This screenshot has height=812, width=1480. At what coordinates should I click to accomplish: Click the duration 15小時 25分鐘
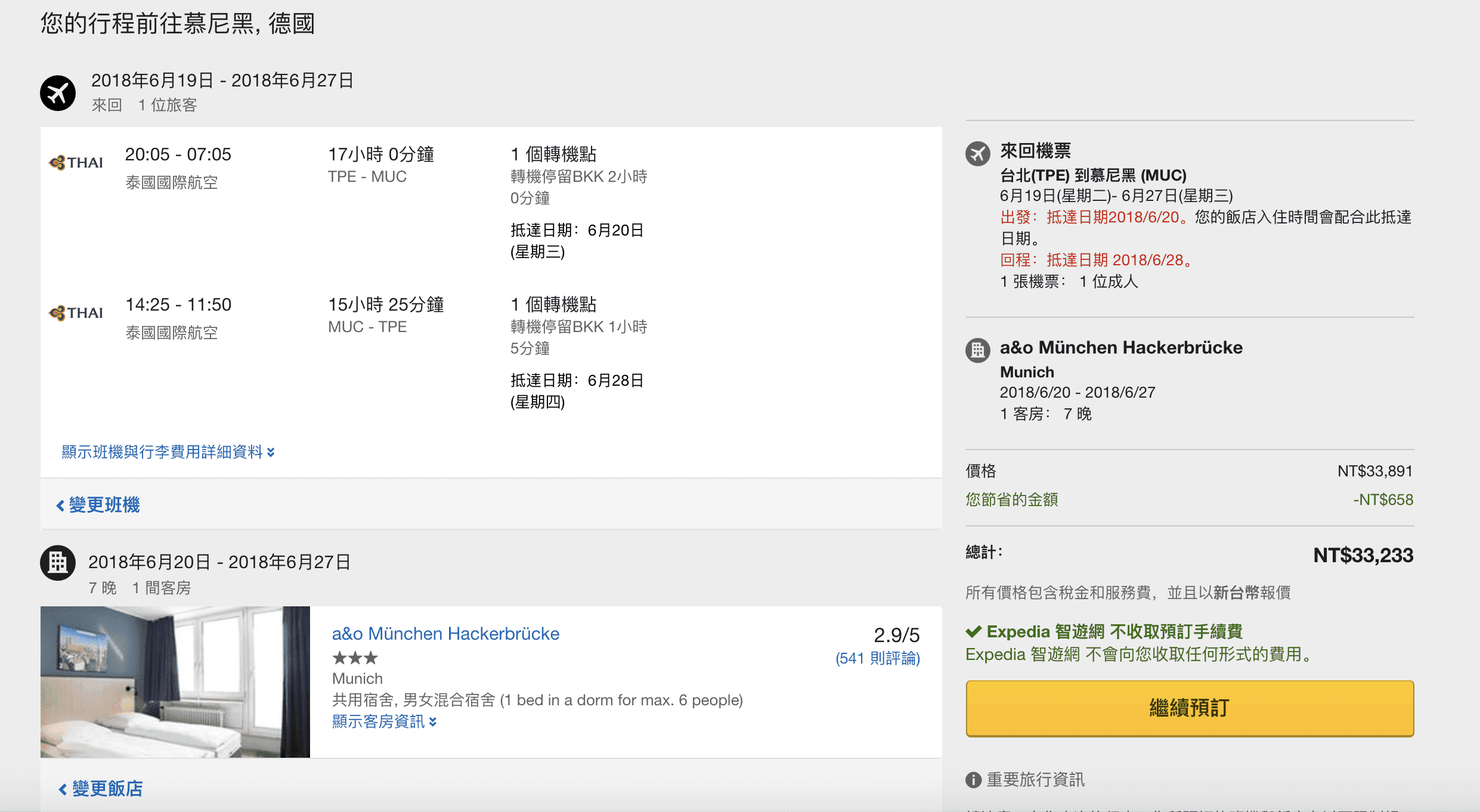click(x=386, y=305)
